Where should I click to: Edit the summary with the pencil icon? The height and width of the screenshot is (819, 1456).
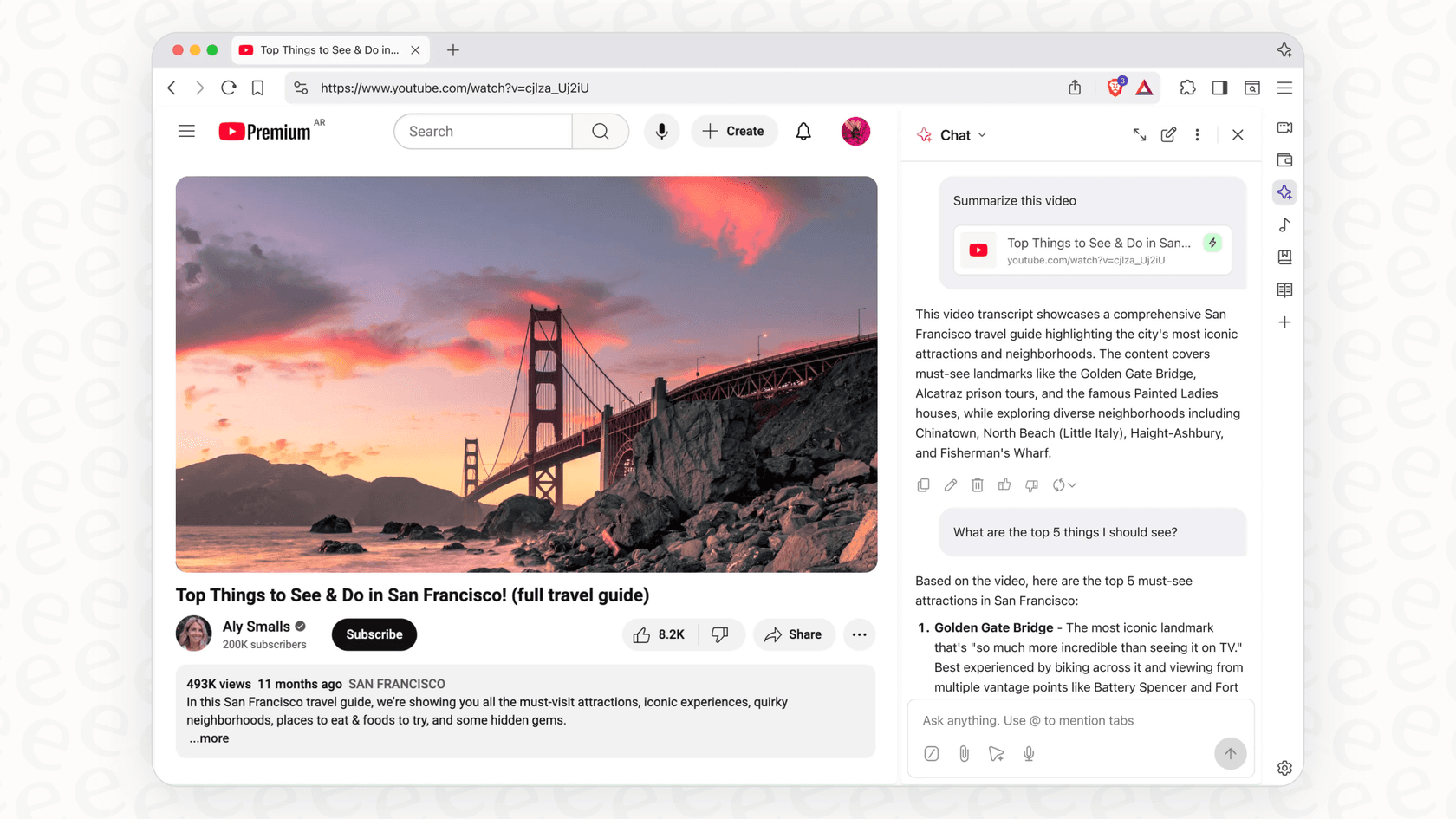(950, 485)
